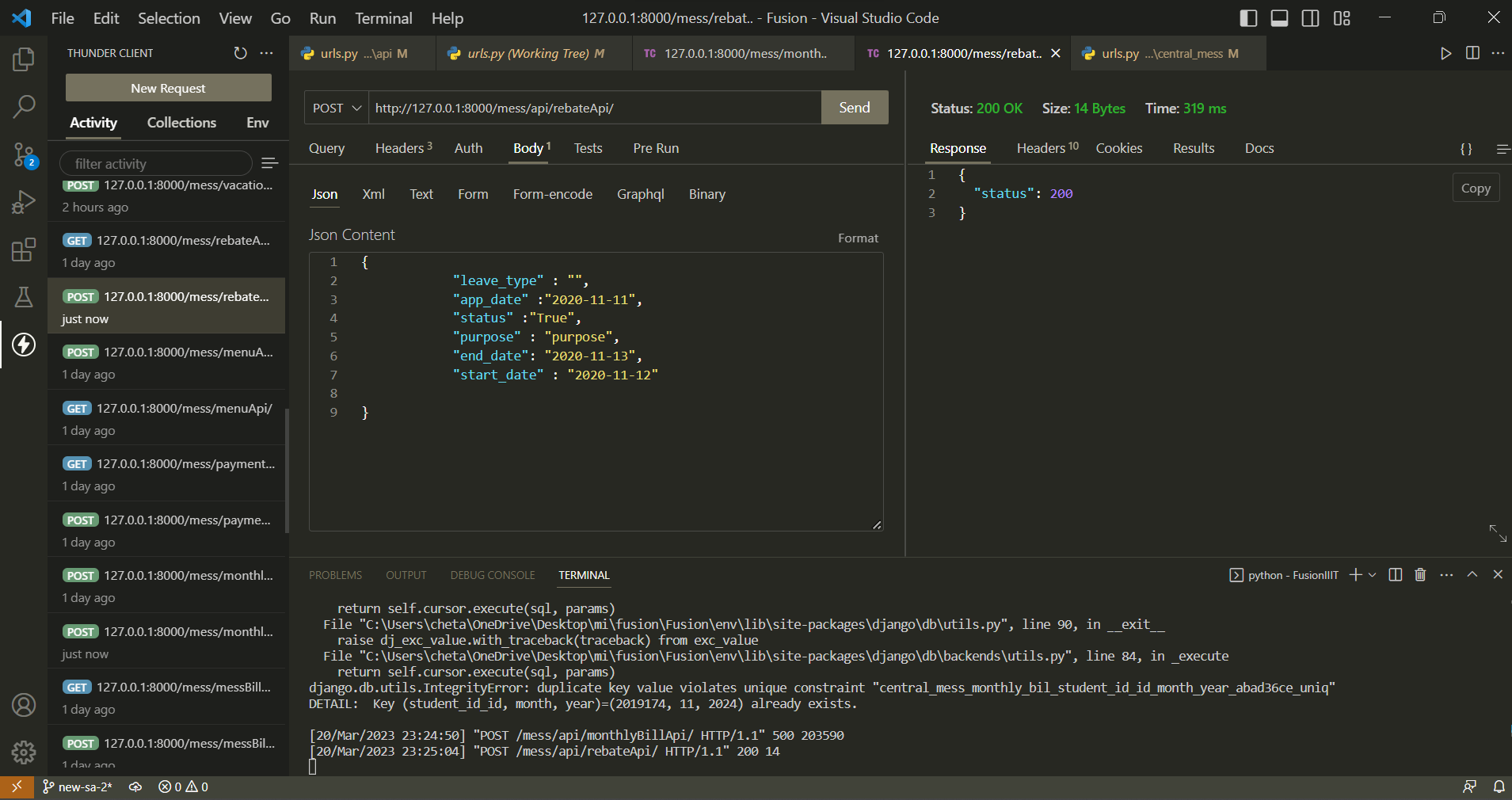Click the Send request button
This screenshot has width=1512, height=800.
coord(854,108)
